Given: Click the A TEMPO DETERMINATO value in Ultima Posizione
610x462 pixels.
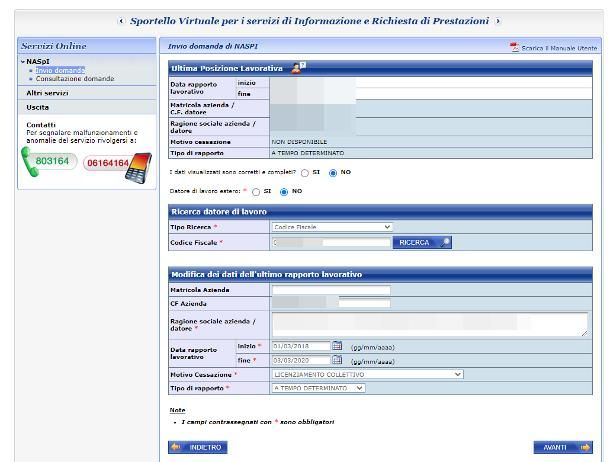Looking at the screenshot, I should [x=308, y=153].
